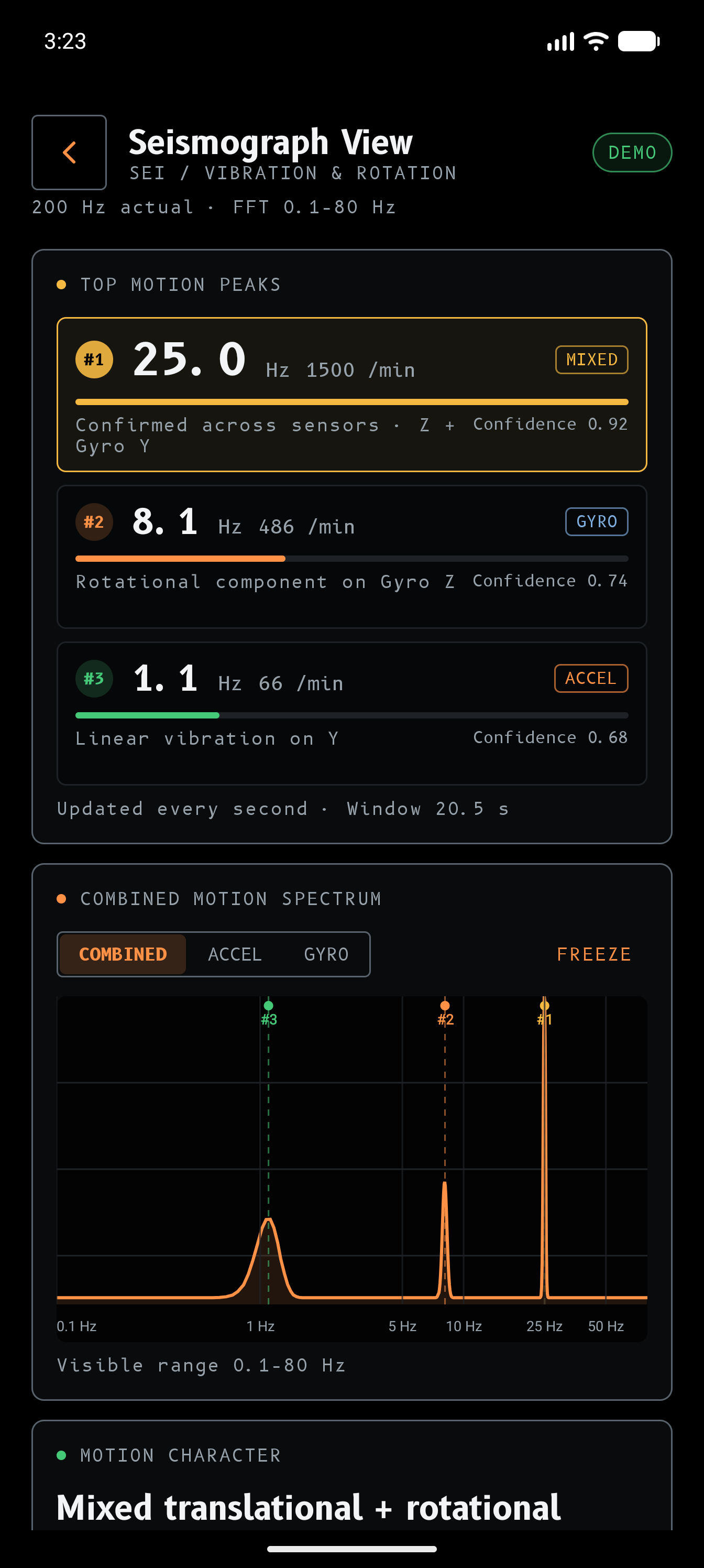Select the #3 marker on spectrum chart
Viewport: 704px width, 1568px height.
[268, 1013]
